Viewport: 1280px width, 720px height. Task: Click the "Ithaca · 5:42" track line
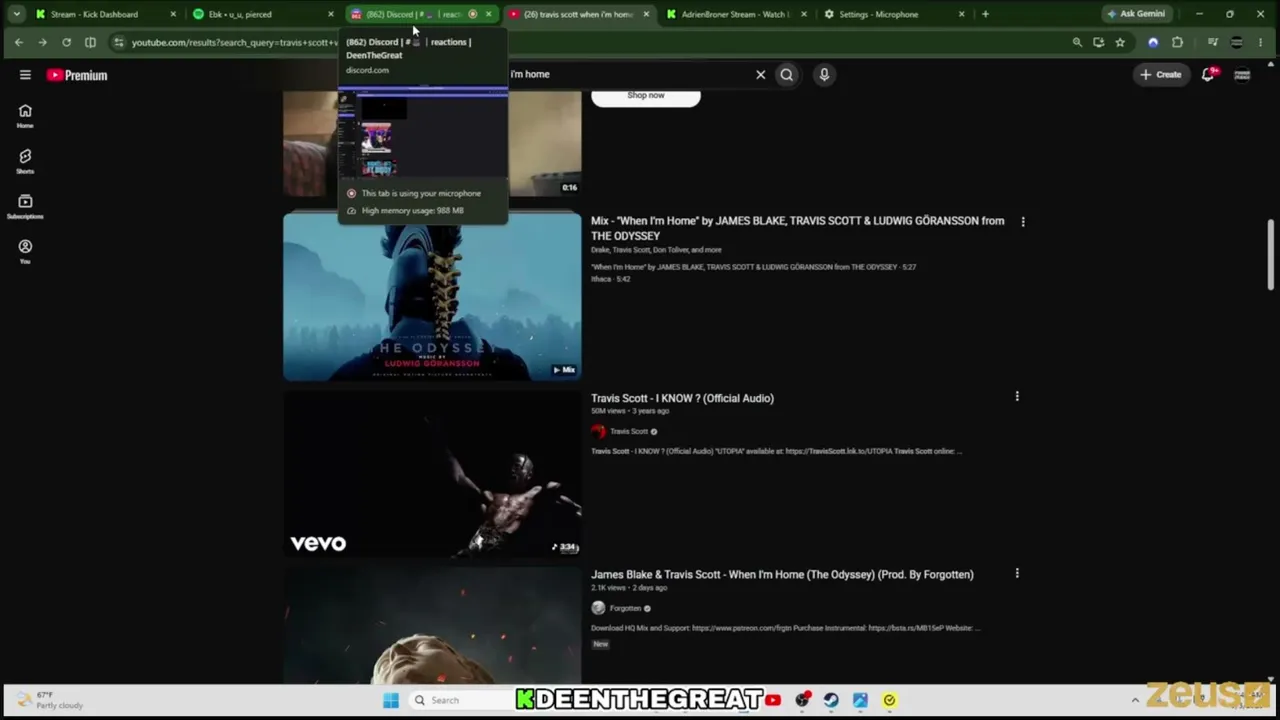click(x=610, y=279)
